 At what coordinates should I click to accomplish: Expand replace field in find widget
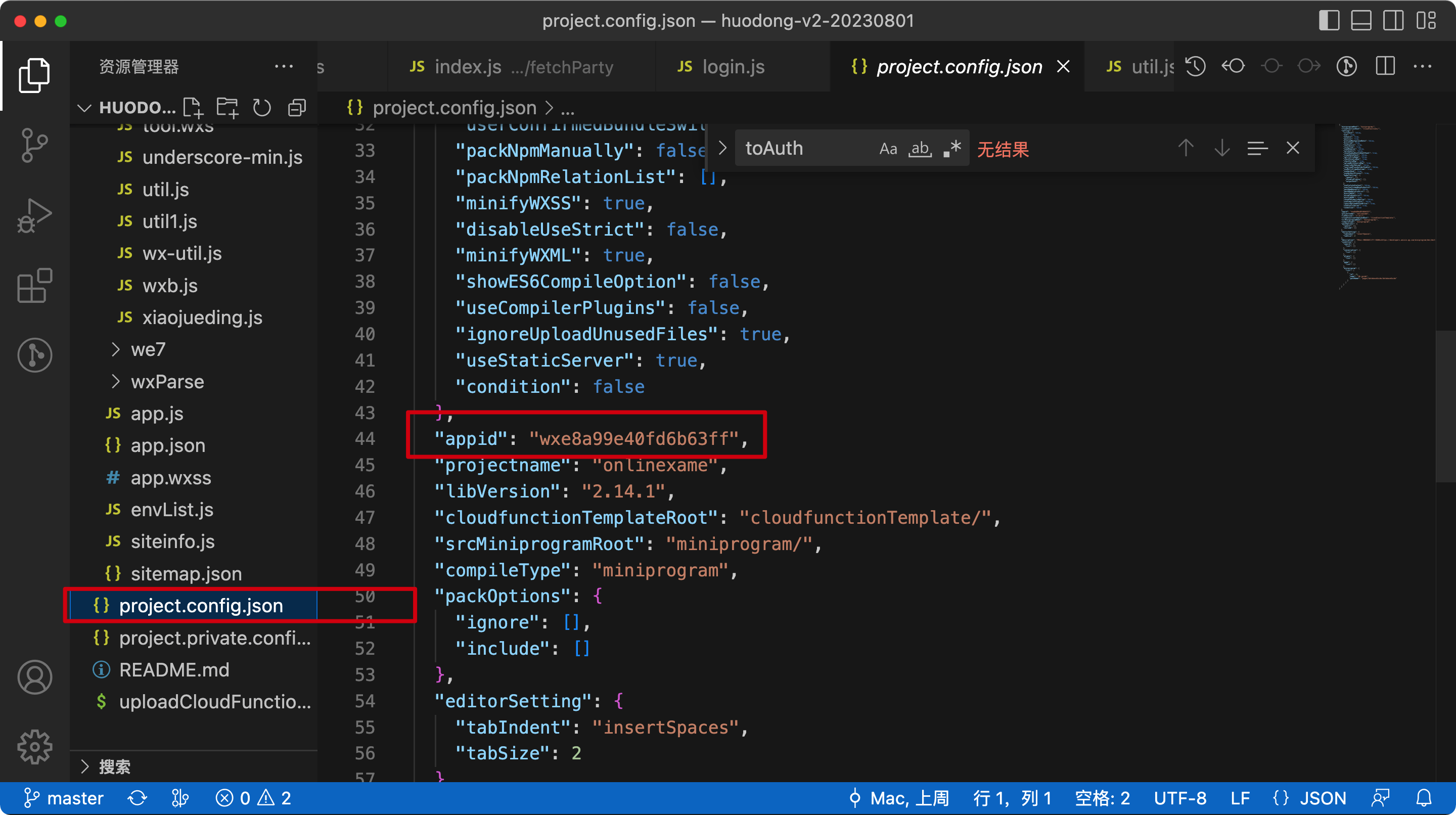coord(722,149)
